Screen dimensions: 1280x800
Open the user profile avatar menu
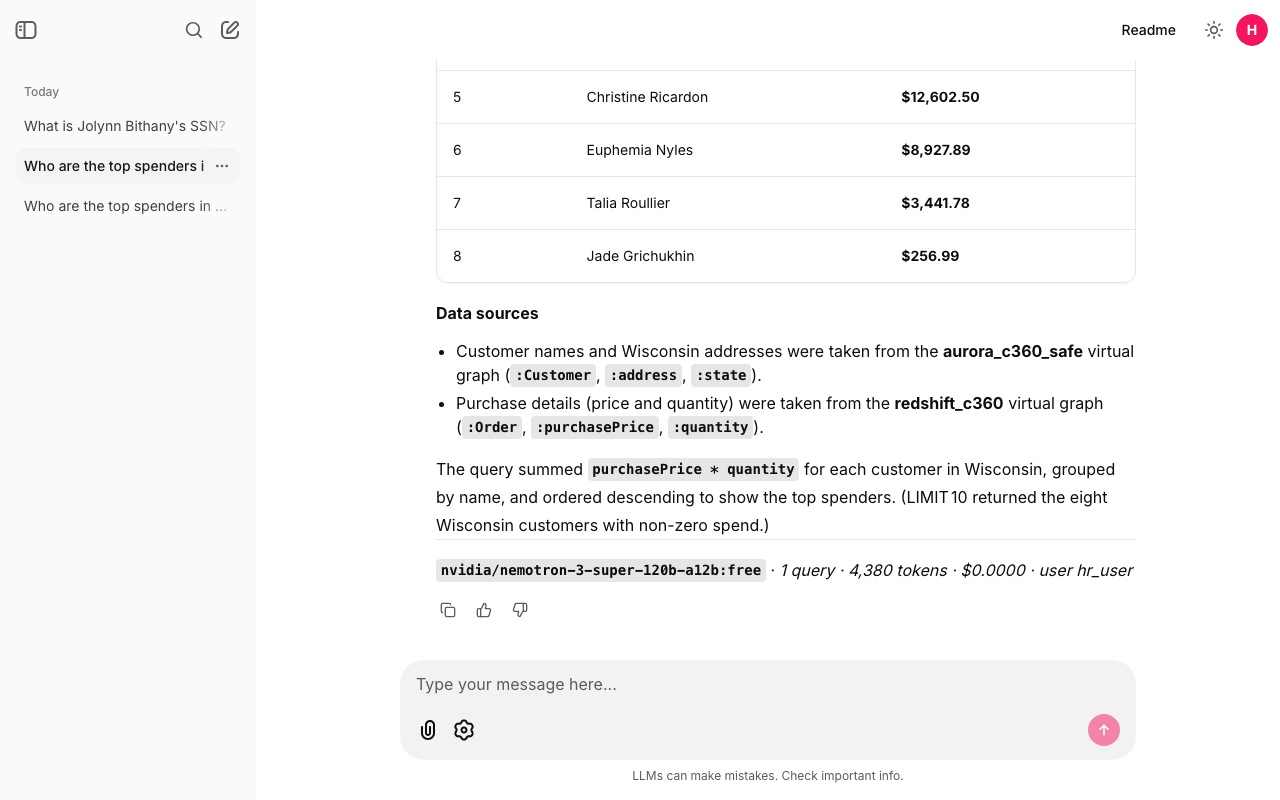pyautogui.click(x=1252, y=30)
